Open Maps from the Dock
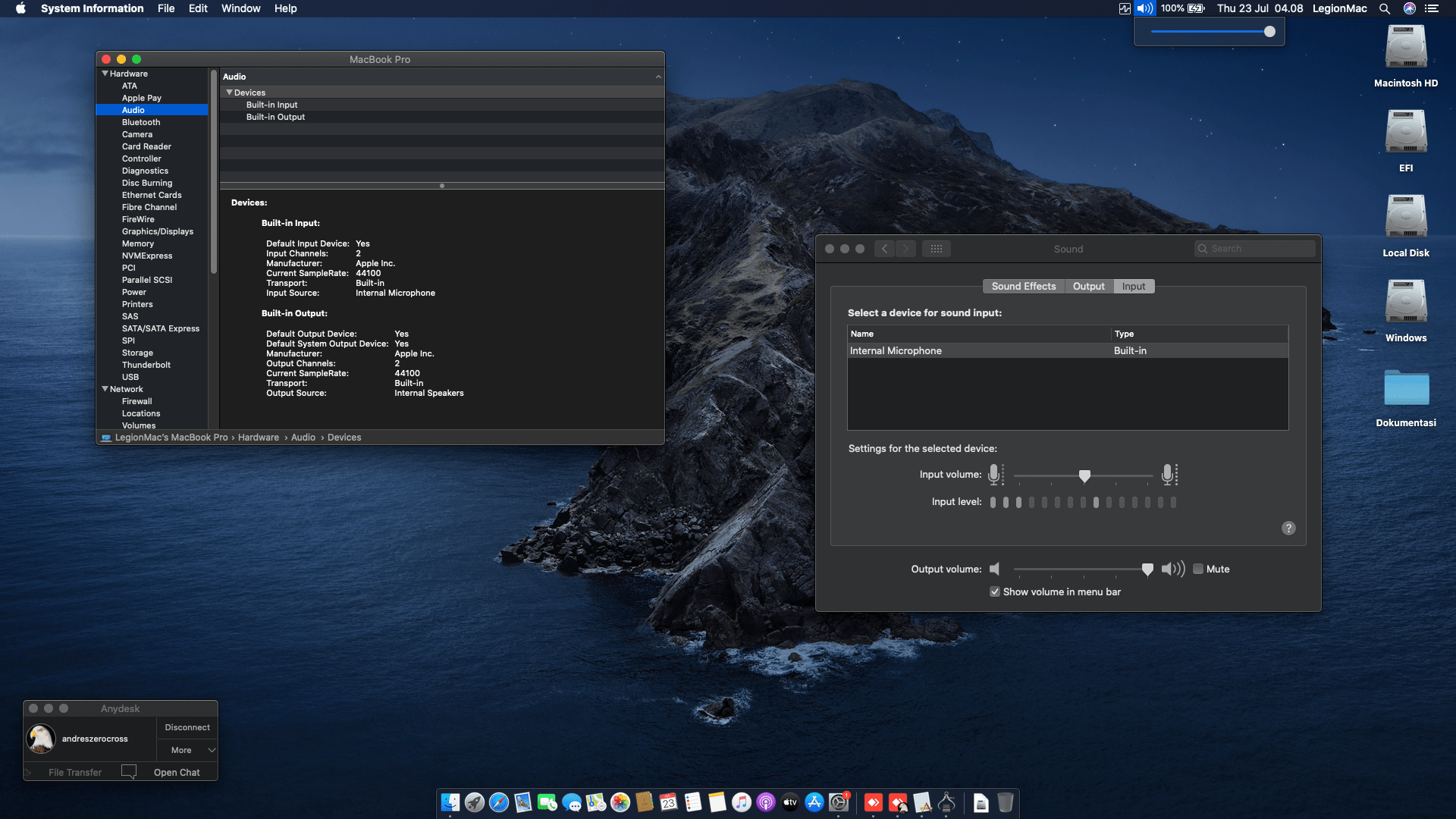 (596, 802)
